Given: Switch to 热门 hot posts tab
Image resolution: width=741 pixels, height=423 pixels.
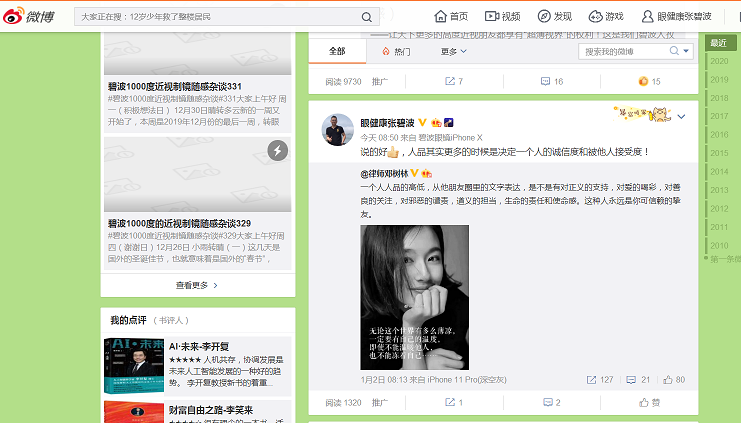Looking at the screenshot, I should 396,52.
